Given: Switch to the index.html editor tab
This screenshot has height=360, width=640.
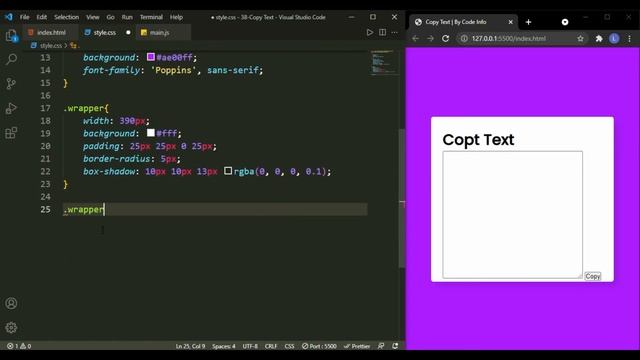Looking at the screenshot, I should point(50,32).
